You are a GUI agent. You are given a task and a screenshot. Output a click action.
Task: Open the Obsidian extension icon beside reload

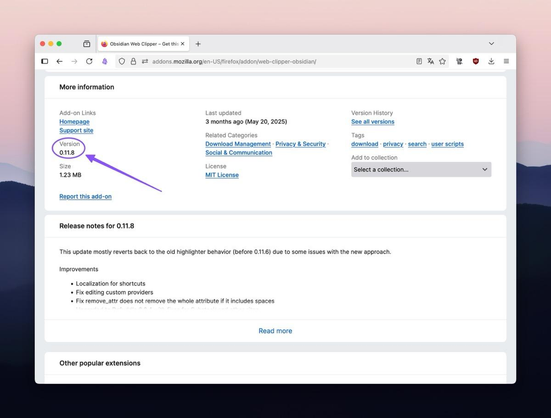[105, 61]
